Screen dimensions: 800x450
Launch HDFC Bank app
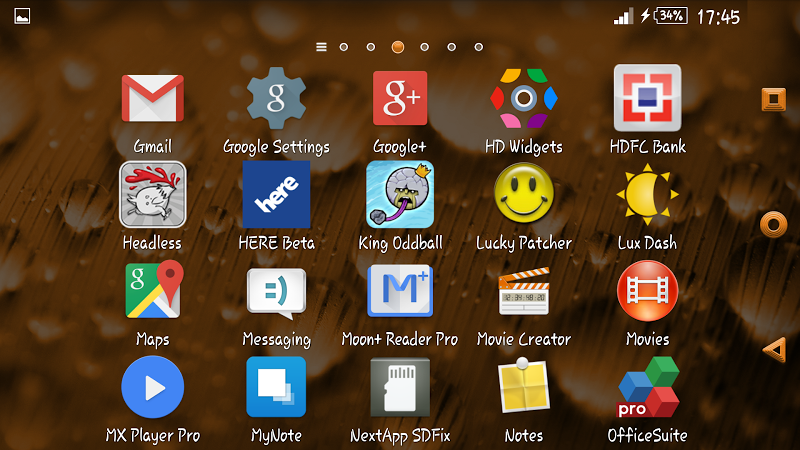click(x=647, y=98)
